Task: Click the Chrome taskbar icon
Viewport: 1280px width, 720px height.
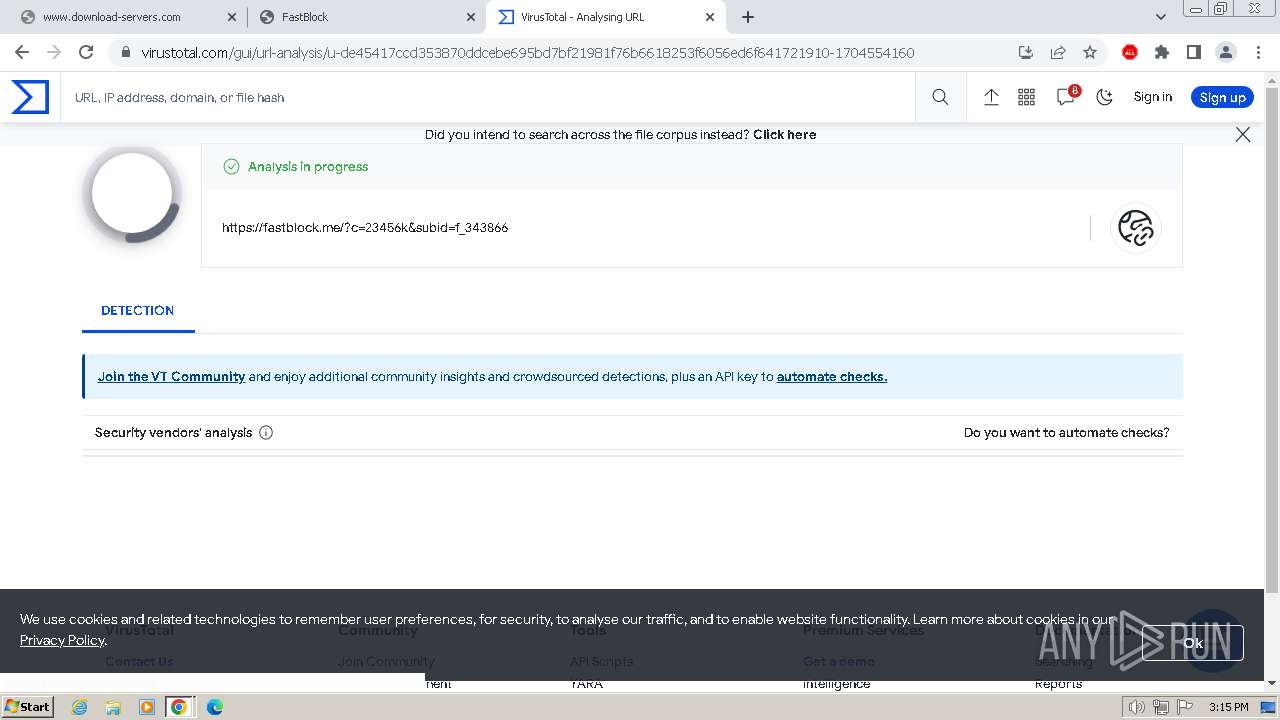Action: click(179, 707)
